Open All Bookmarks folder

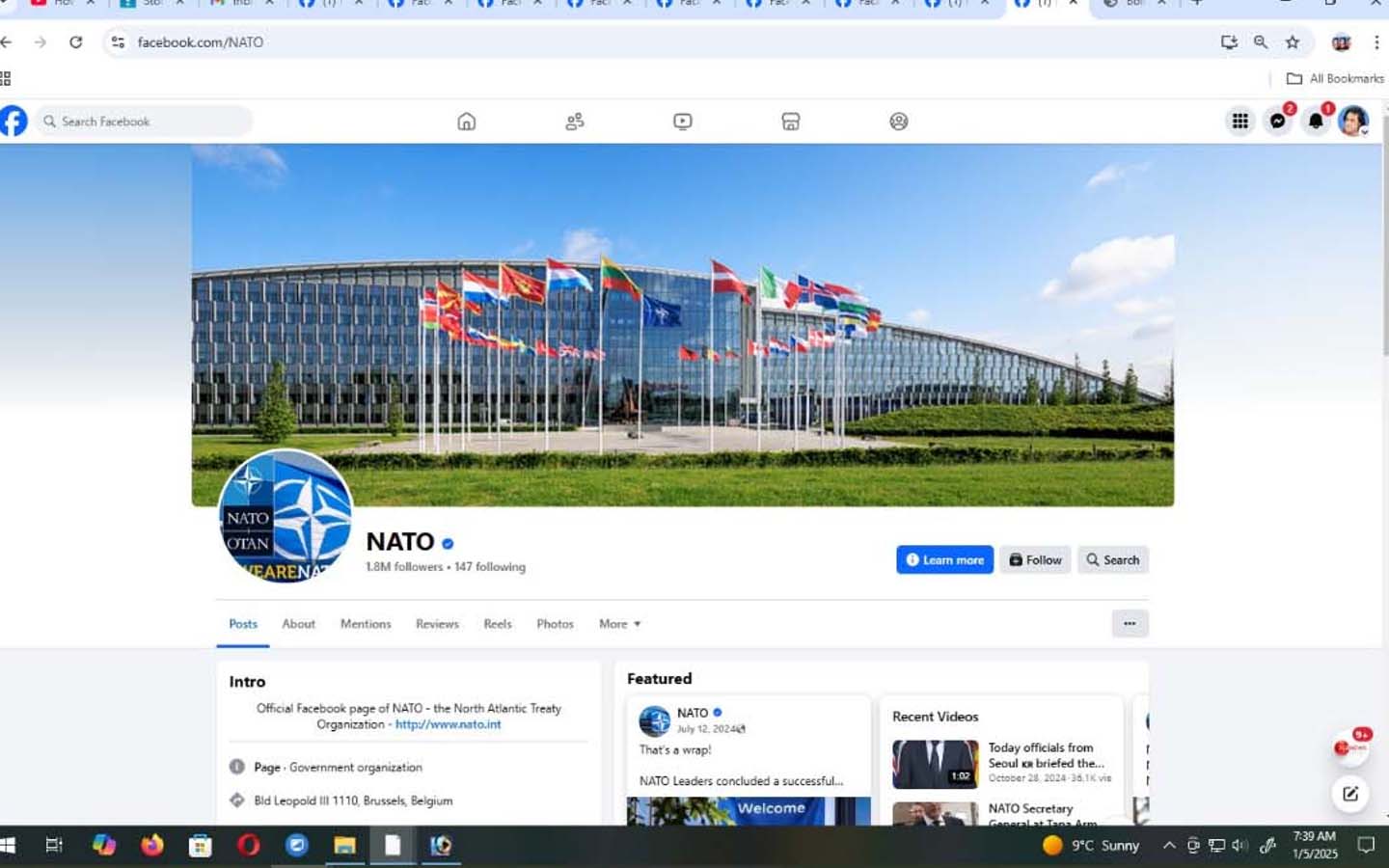(1336, 78)
